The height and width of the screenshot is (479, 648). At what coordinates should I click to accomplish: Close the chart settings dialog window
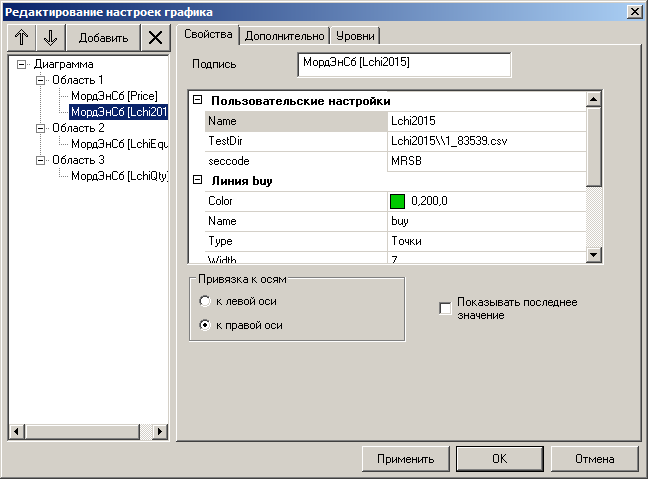633,10
